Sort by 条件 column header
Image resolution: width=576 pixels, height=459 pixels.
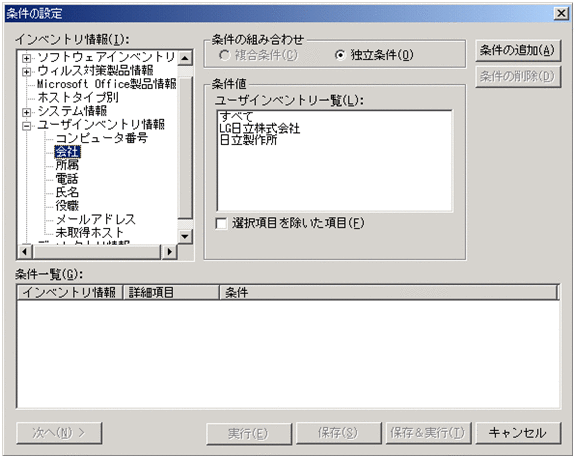coord(389,293)
